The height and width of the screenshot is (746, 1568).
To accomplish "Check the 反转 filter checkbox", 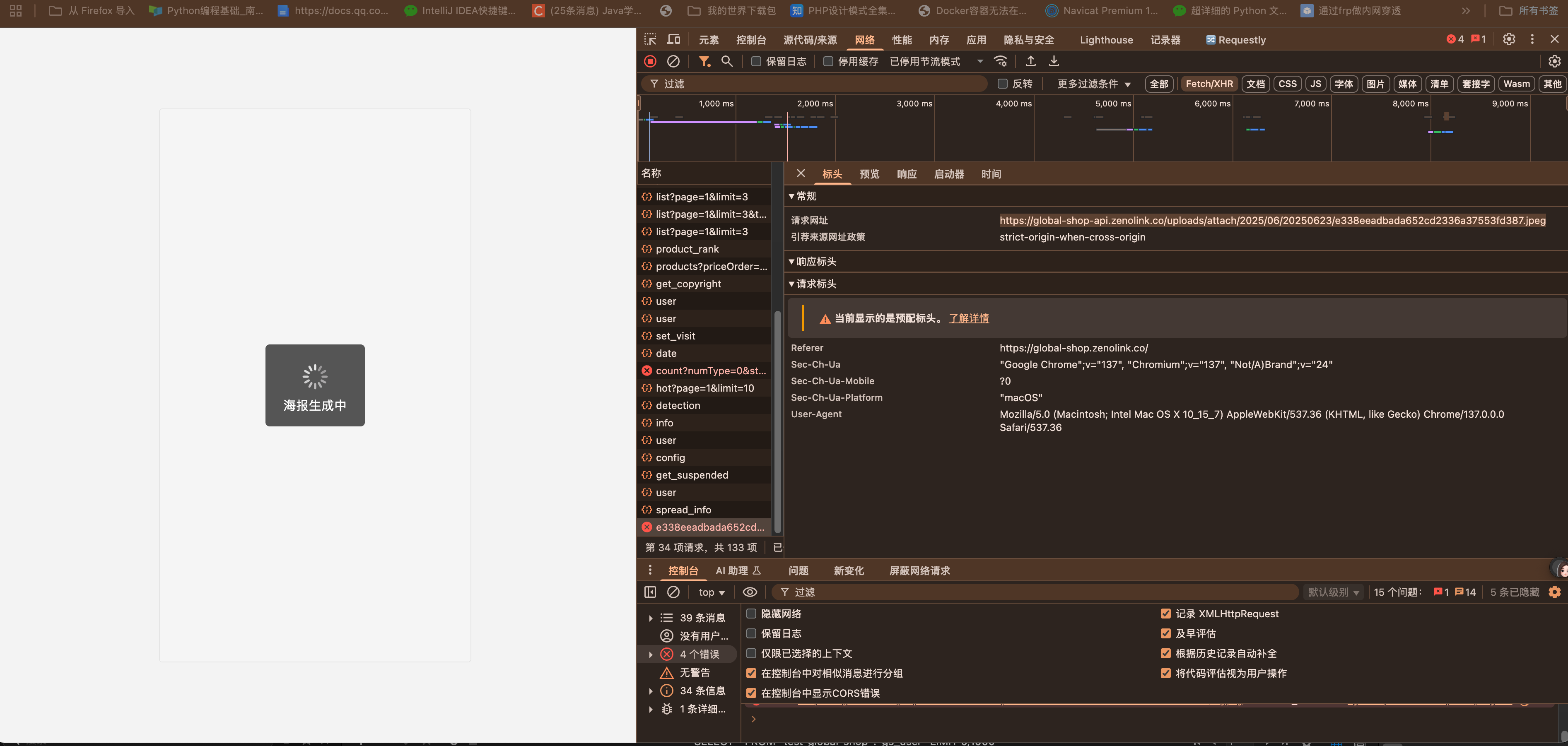I will [1003, 84].
